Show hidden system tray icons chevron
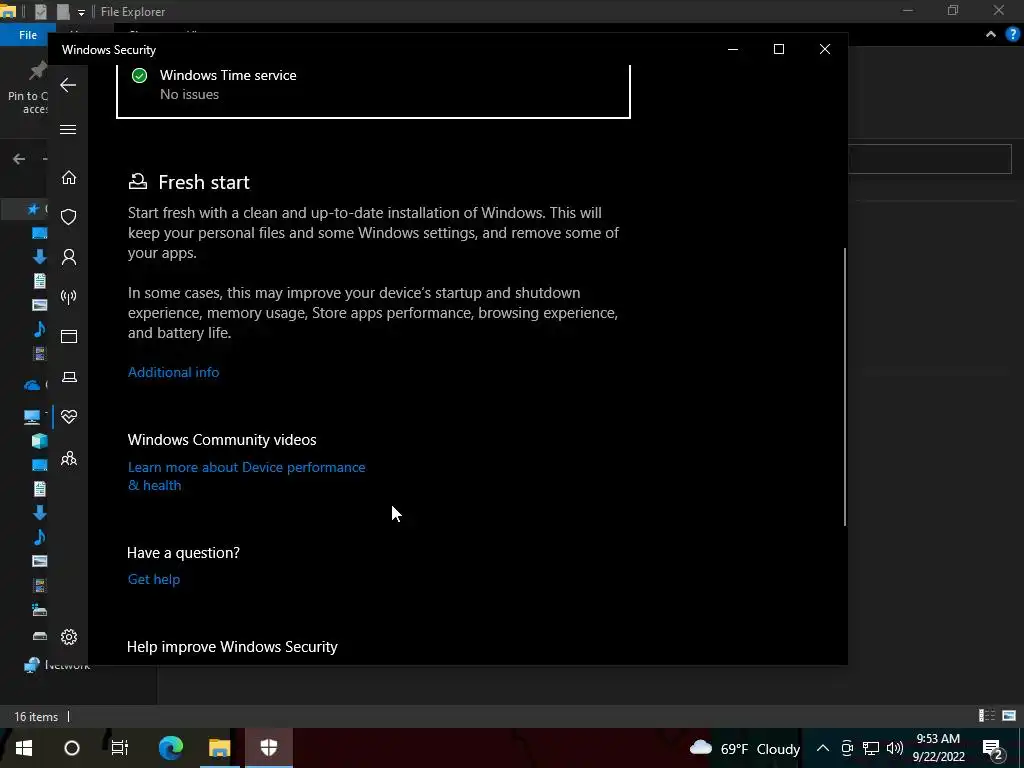The height and width of the screenshot is (768, 1024). 823,748
